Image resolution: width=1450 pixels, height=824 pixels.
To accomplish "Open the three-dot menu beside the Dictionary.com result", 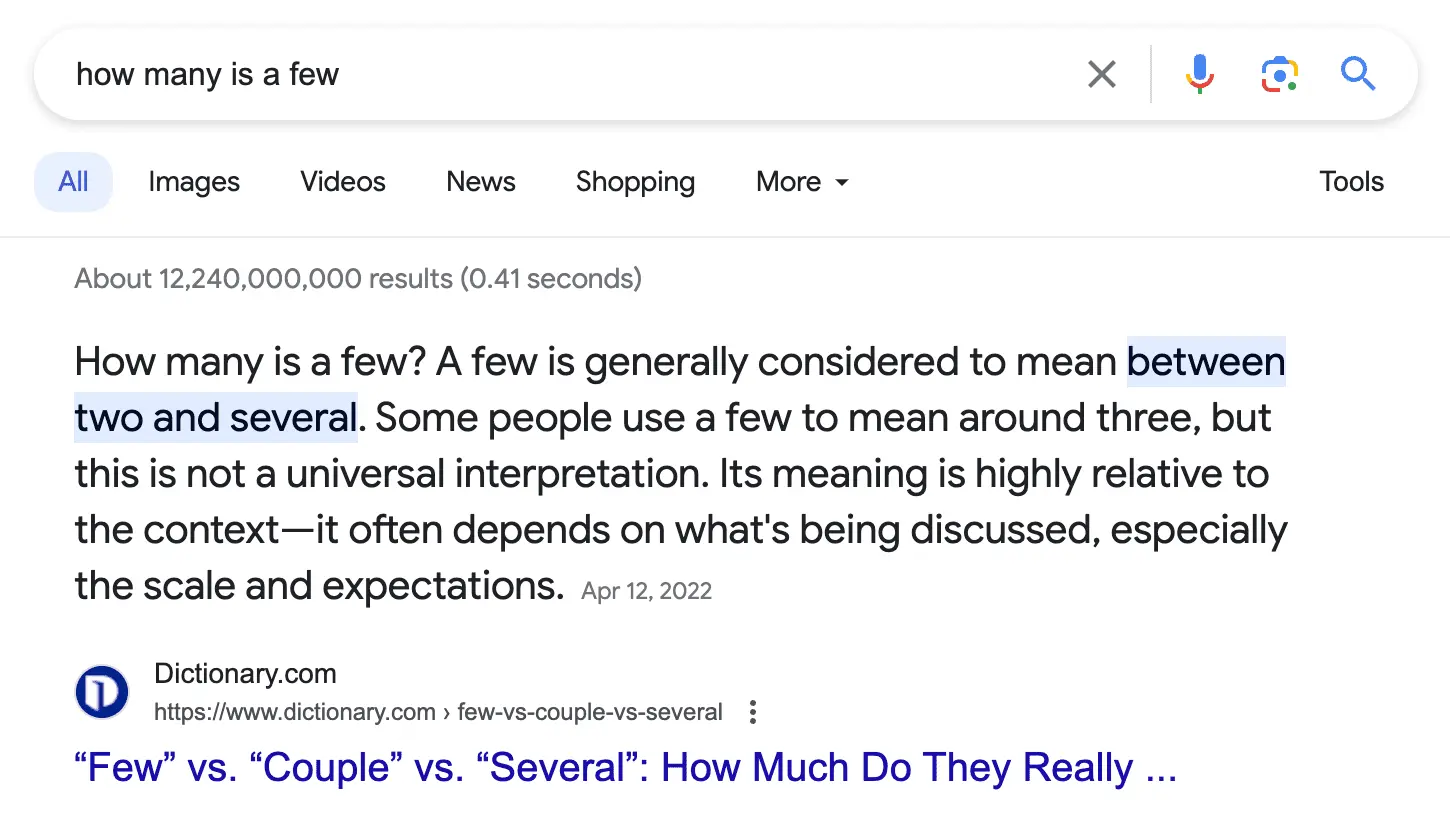I will point(753,712).
